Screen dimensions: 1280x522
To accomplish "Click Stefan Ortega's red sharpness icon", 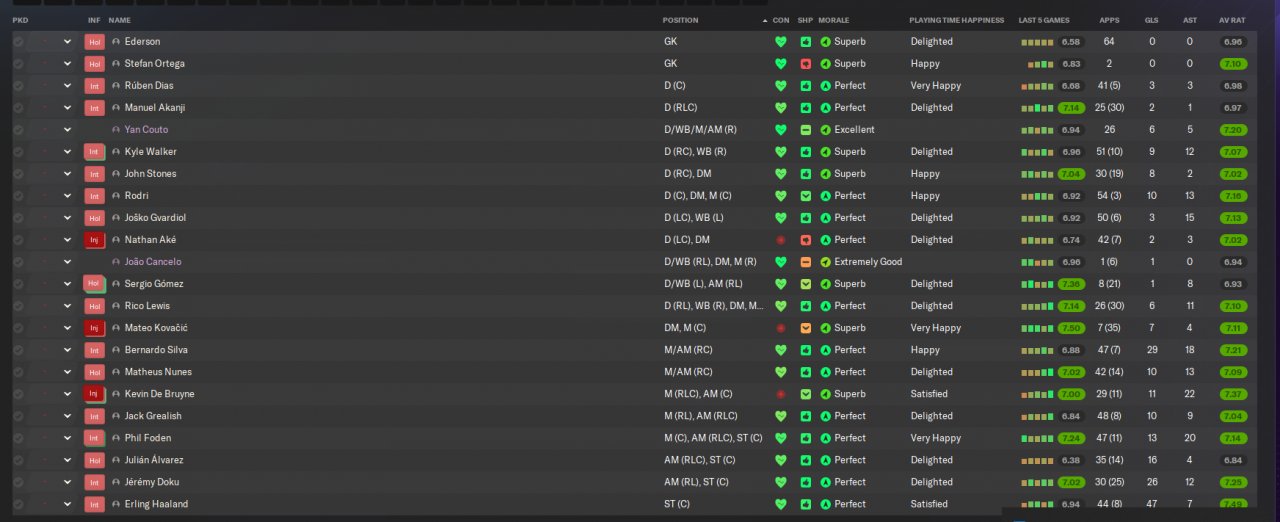I will 805,64.
